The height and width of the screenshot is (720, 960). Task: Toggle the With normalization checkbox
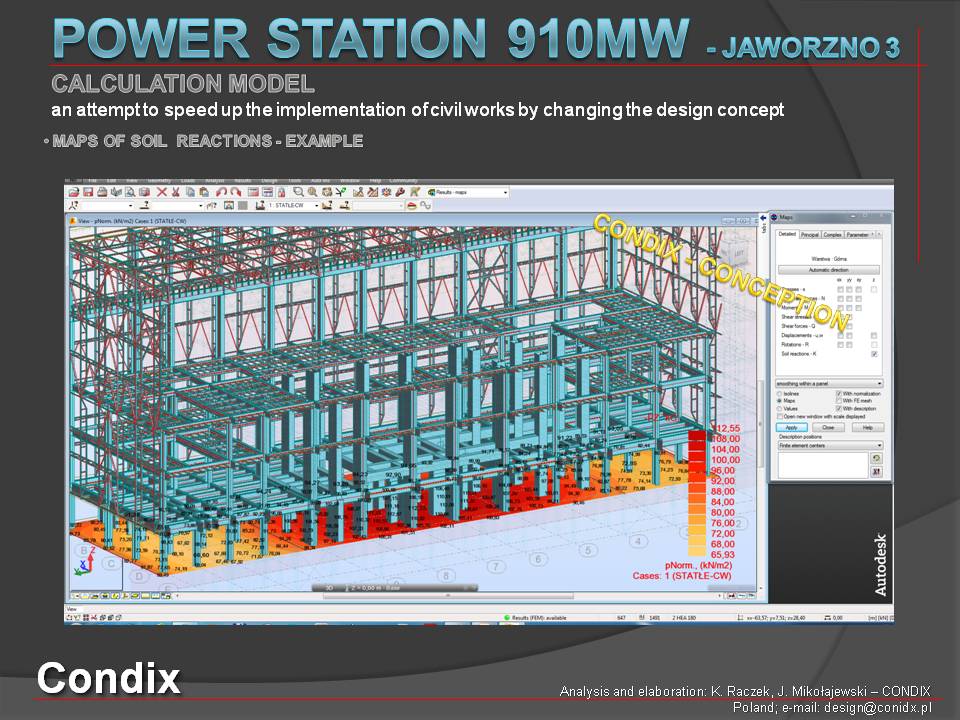pos(838,394)
